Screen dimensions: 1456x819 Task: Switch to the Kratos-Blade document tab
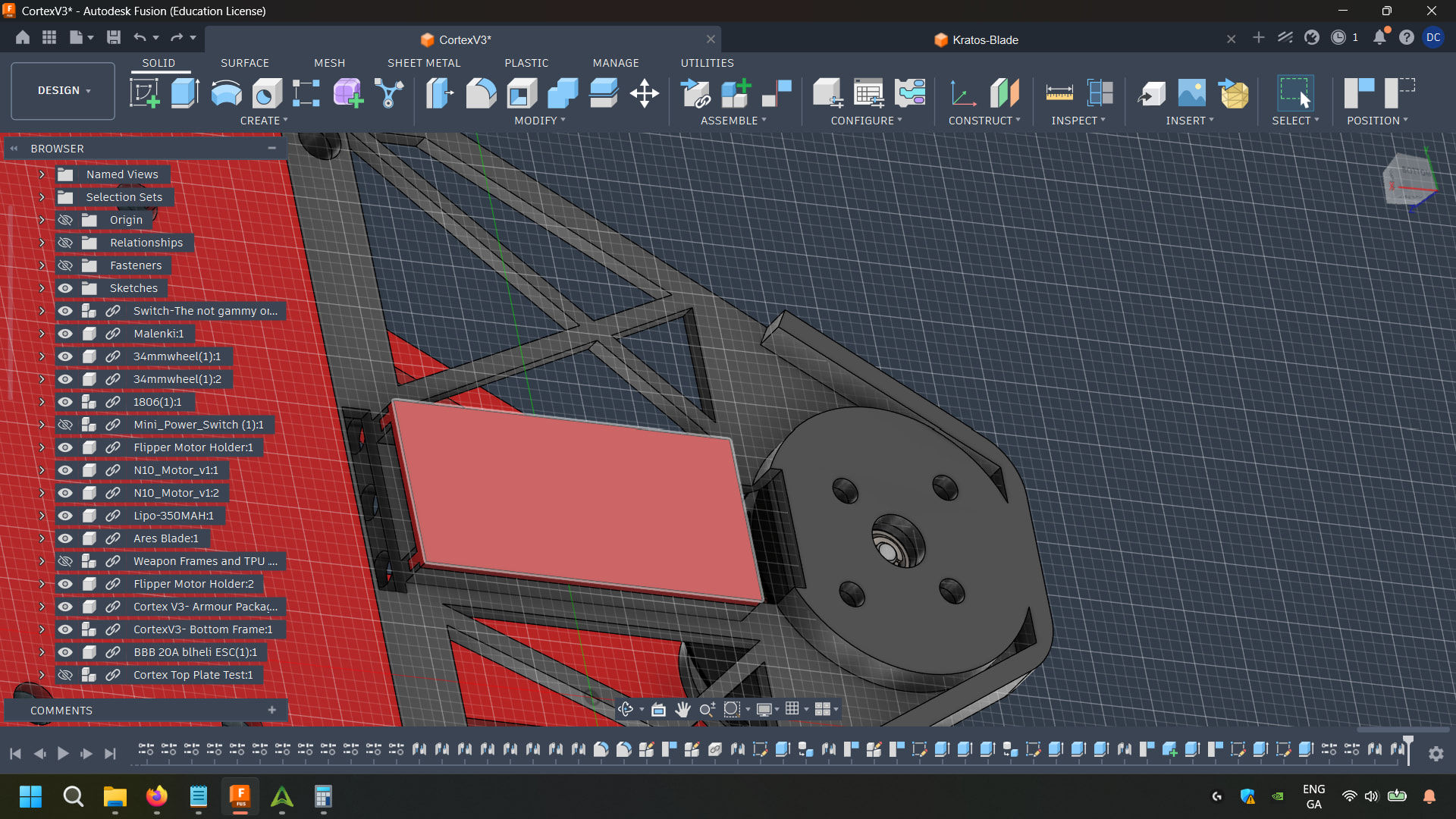coord(984,39)
